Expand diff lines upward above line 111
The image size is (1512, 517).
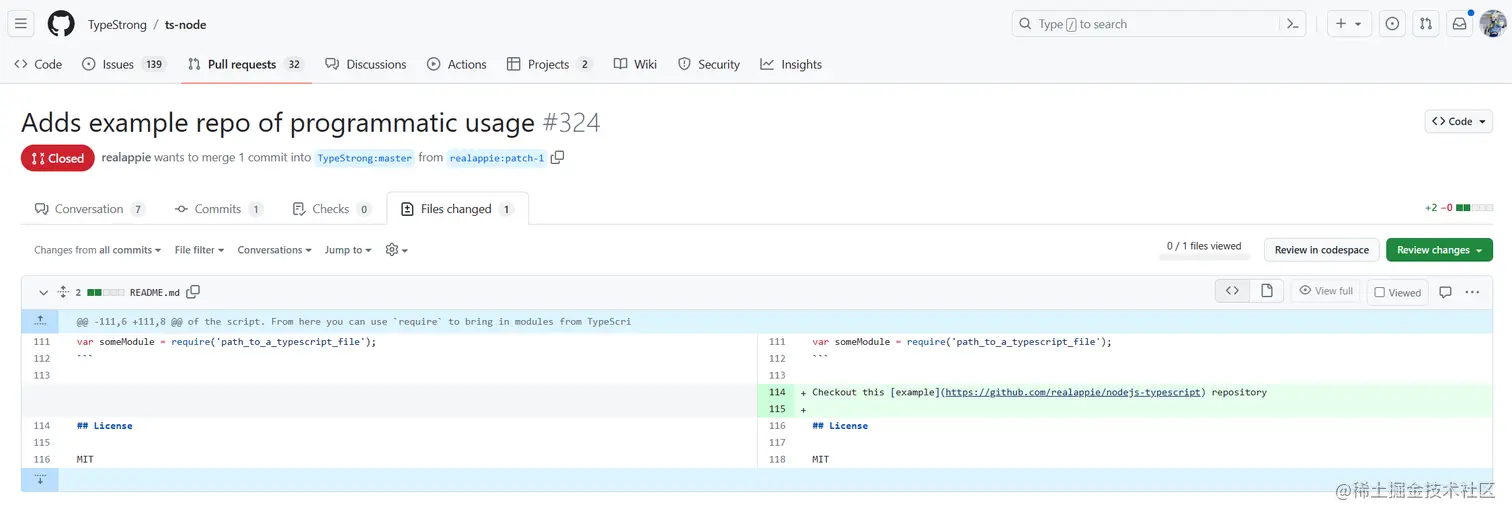(x=40, y=321)
